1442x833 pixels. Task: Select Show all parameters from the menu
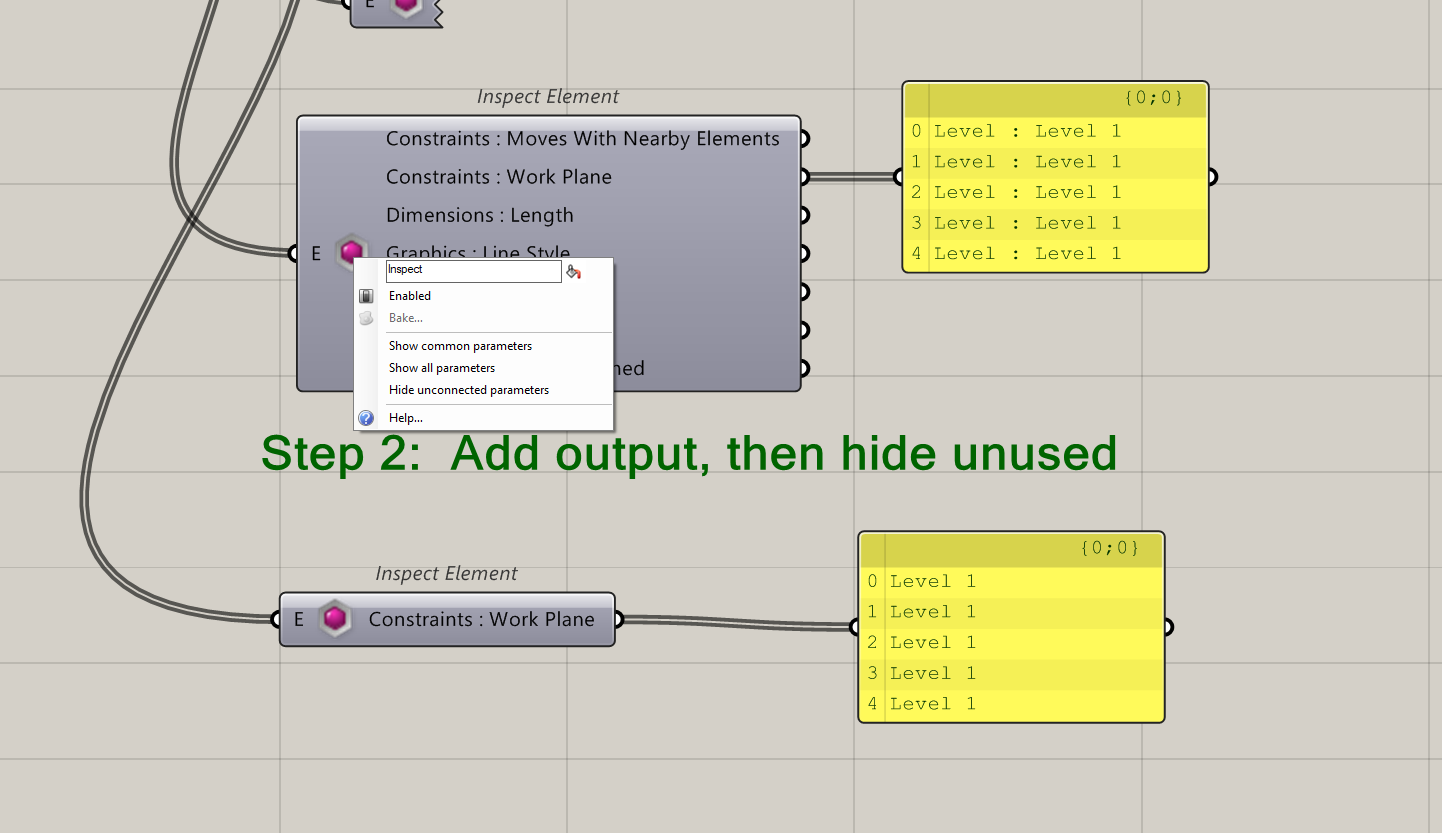[x=441, y=367]
